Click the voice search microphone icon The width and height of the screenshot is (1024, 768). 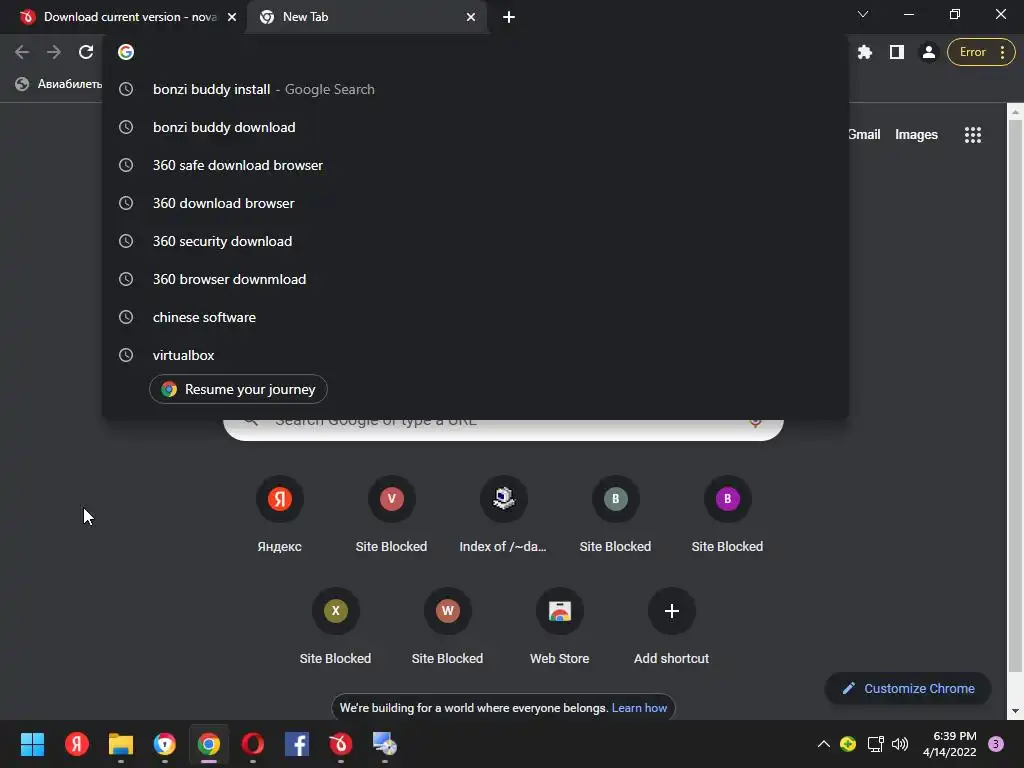click(755, 423)
